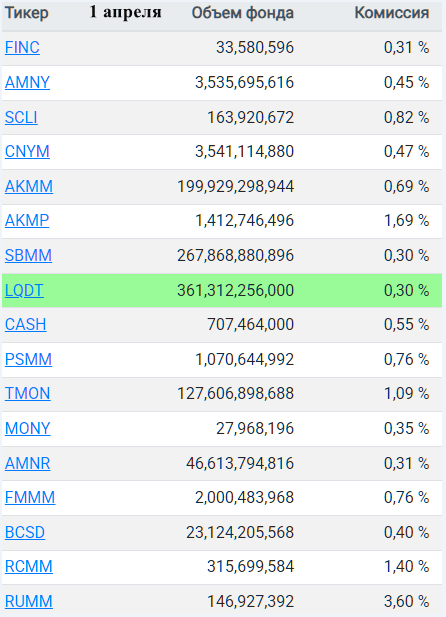Select the AKMM ticker link
Screen dimensions: 446x617
[29, 186]
